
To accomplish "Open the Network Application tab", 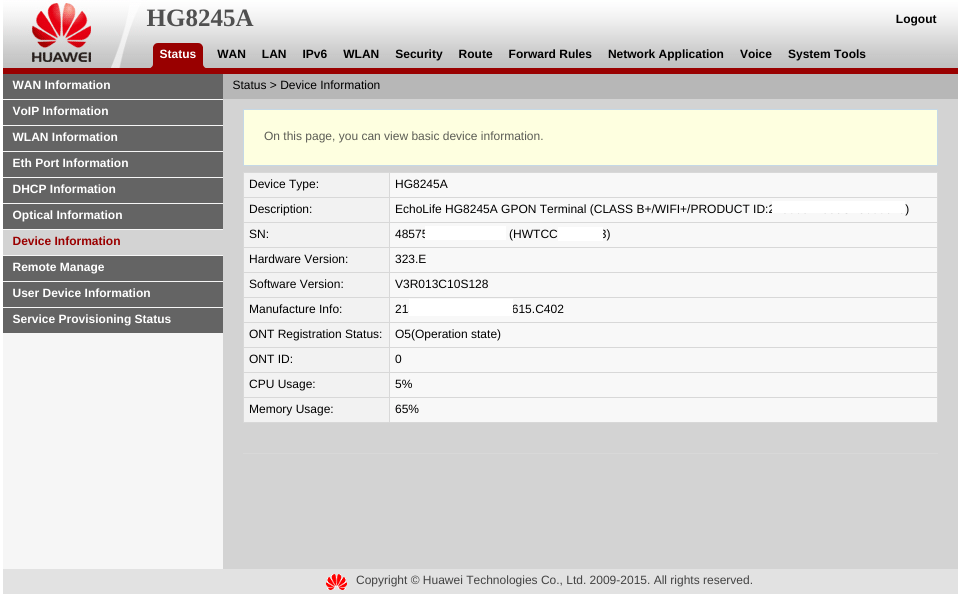I will [665, 54].
